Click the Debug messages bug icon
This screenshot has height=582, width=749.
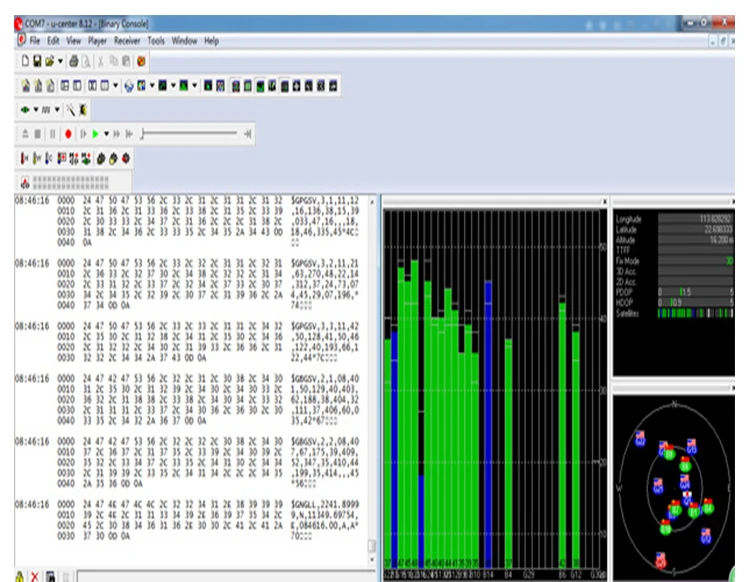tap(83, 110)
